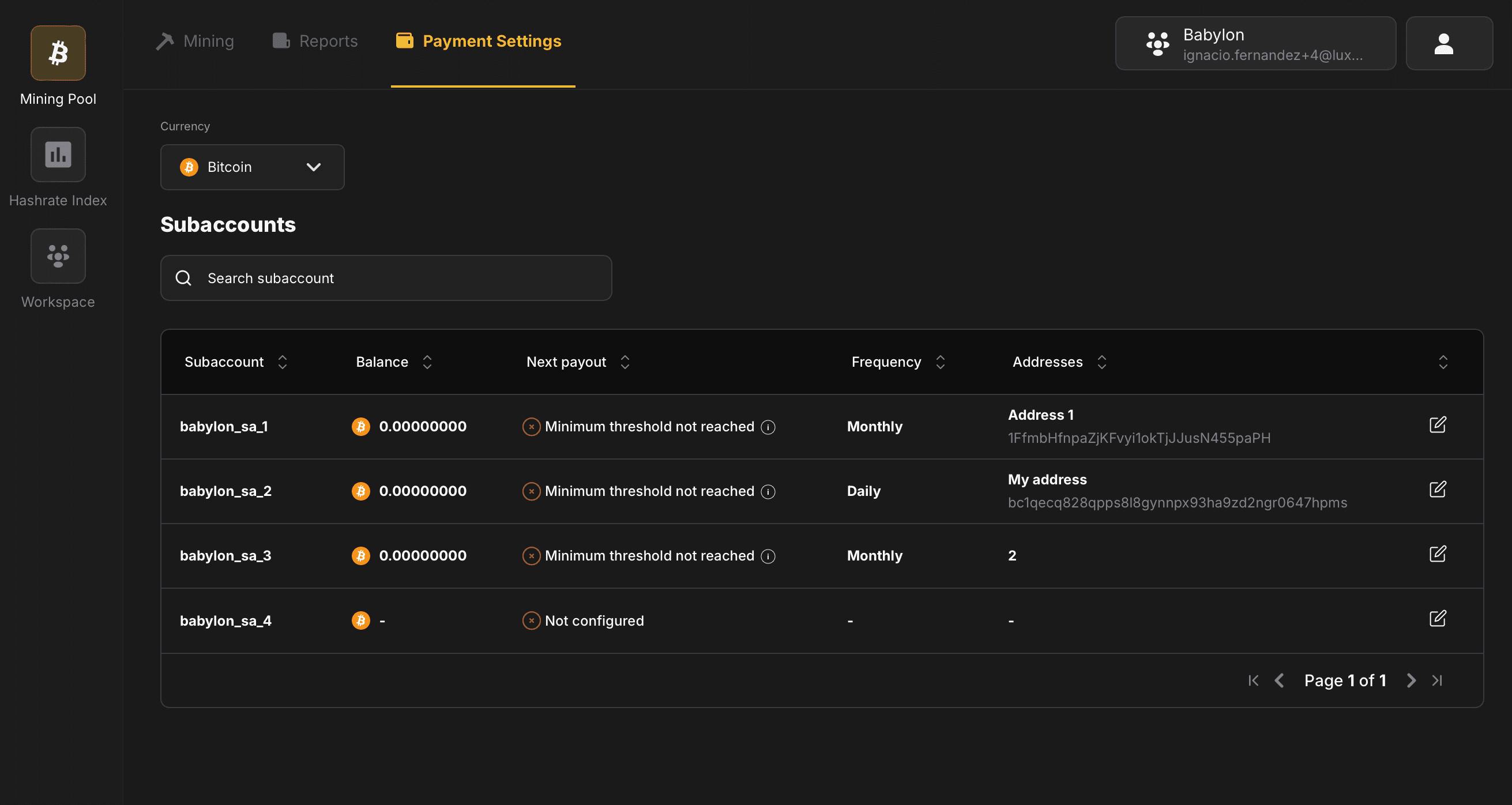Sort by the Subaccount column
Image resolution: width=1512 pixels, height=805 pixels.
pyautogui.click(x=283, y=362)
